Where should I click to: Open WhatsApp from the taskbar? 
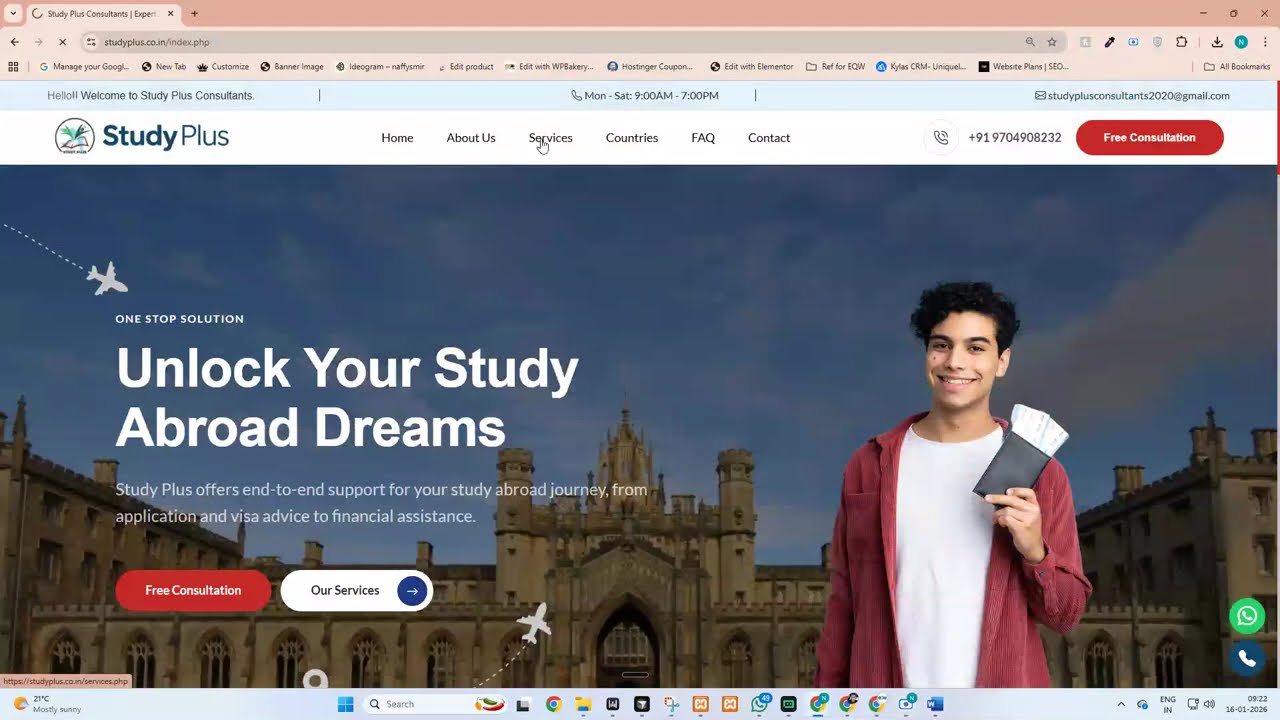(x=760, y=704)
